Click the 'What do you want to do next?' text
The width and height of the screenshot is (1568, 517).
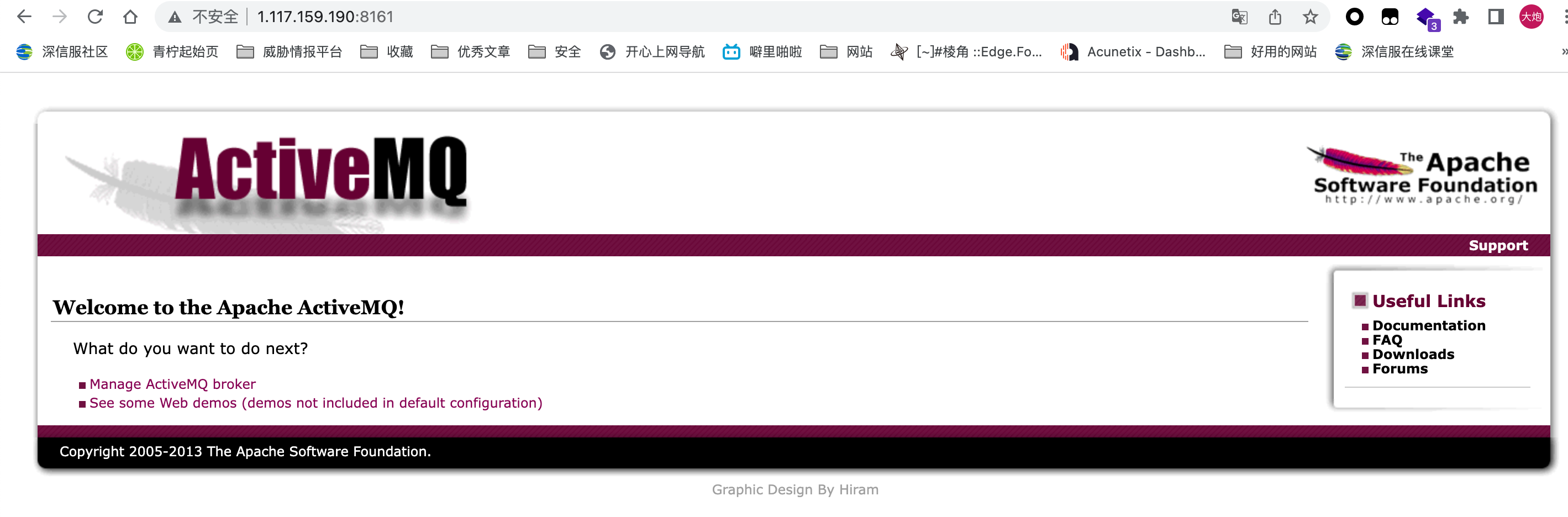point(191,349)
